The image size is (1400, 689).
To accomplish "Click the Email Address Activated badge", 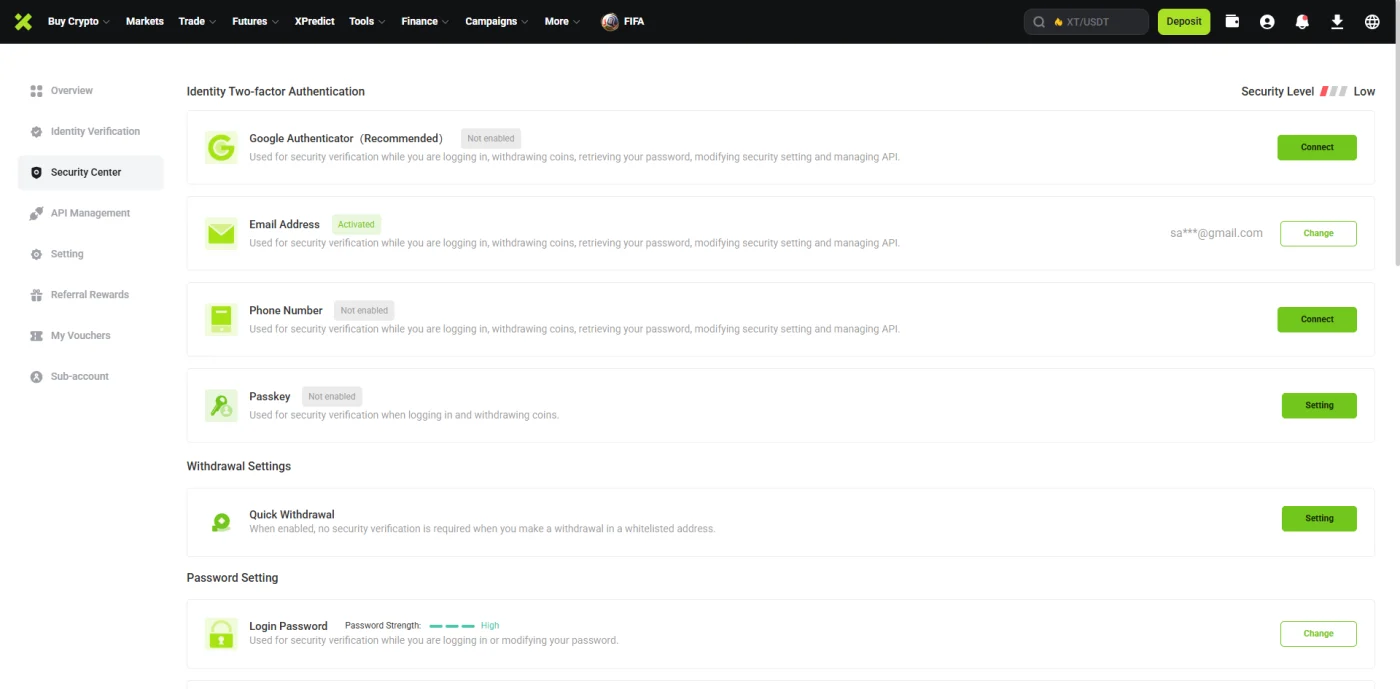I will pyautogui.click(x=356, y=225).
